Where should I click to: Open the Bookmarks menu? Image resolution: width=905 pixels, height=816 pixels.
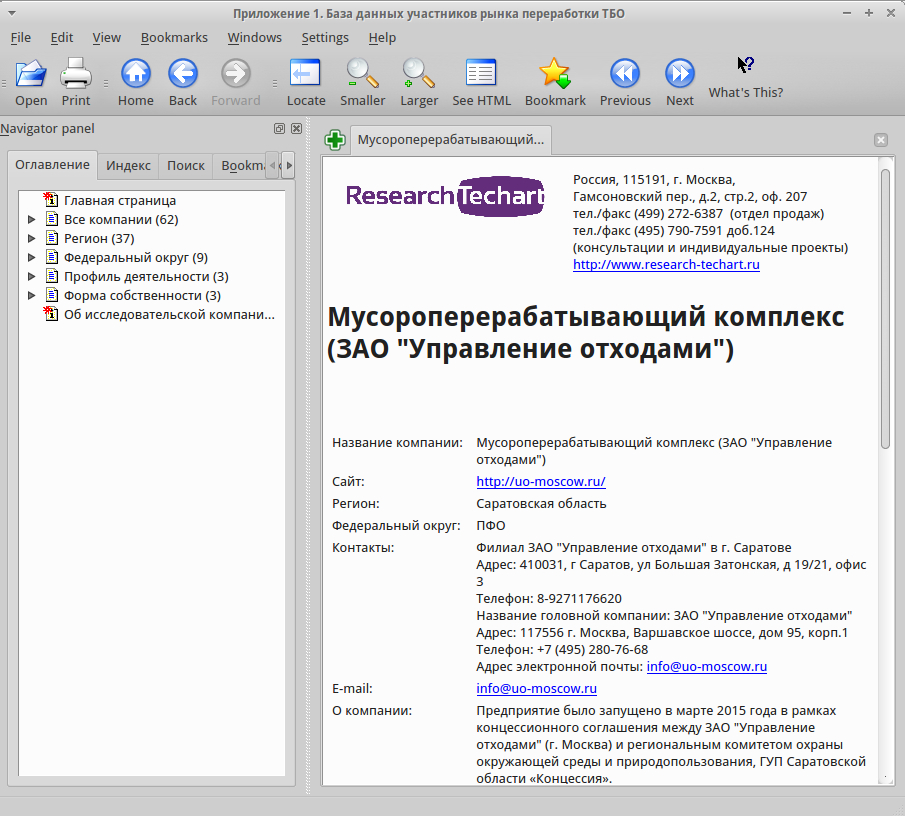[174, 38]
